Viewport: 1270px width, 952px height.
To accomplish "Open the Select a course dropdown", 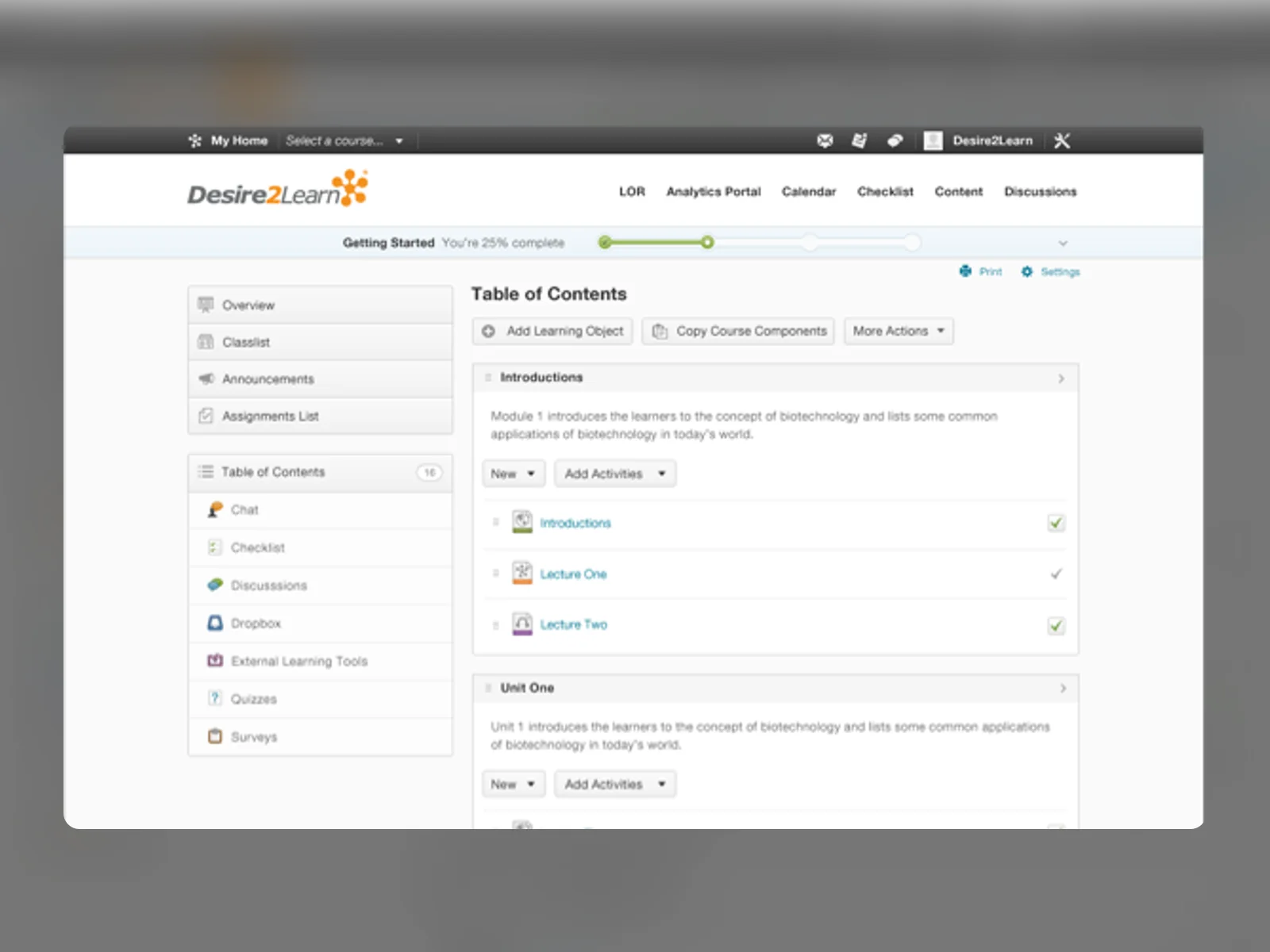I will tap(344, 141).
